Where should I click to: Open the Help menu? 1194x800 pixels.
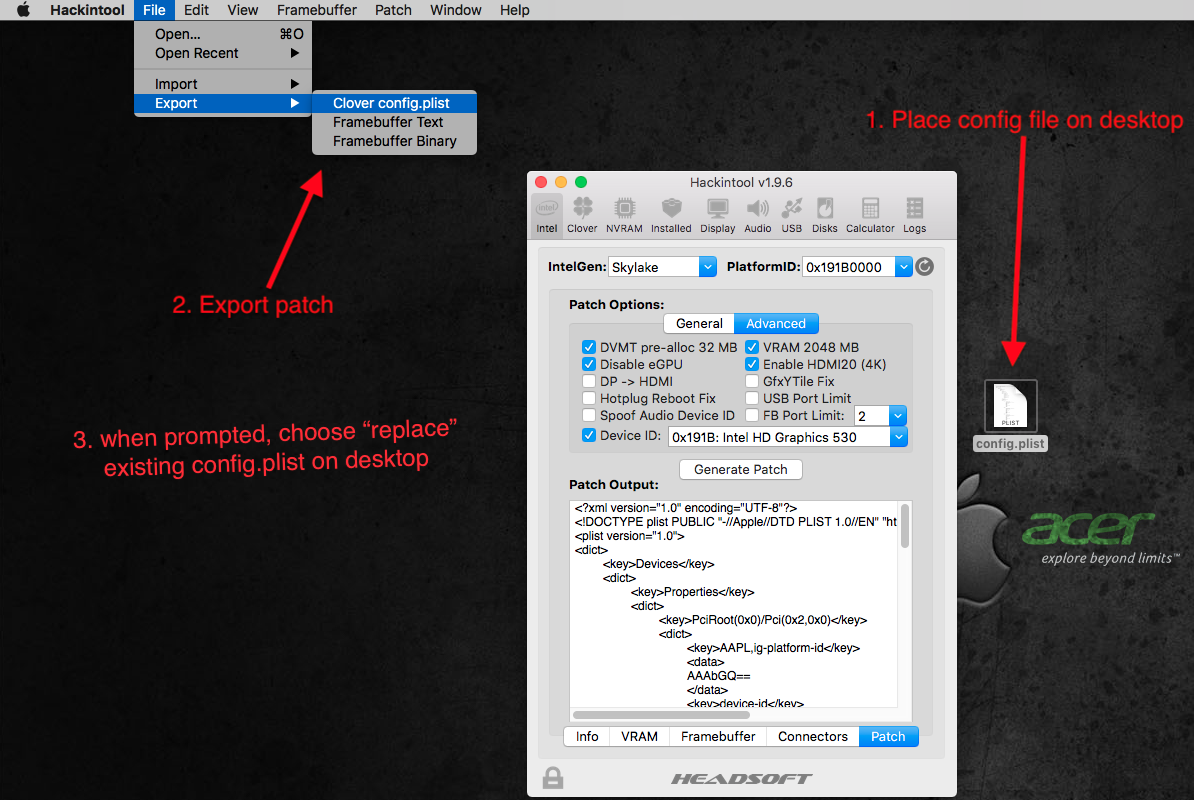click(x=515, y=10)
